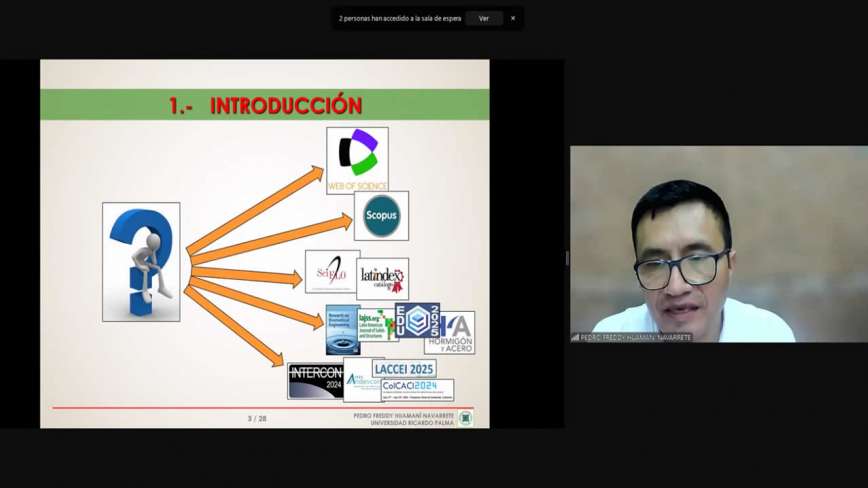Click the '2 personas han accedido' notification text
Viewport: 868px width, 488px height.
400,18
